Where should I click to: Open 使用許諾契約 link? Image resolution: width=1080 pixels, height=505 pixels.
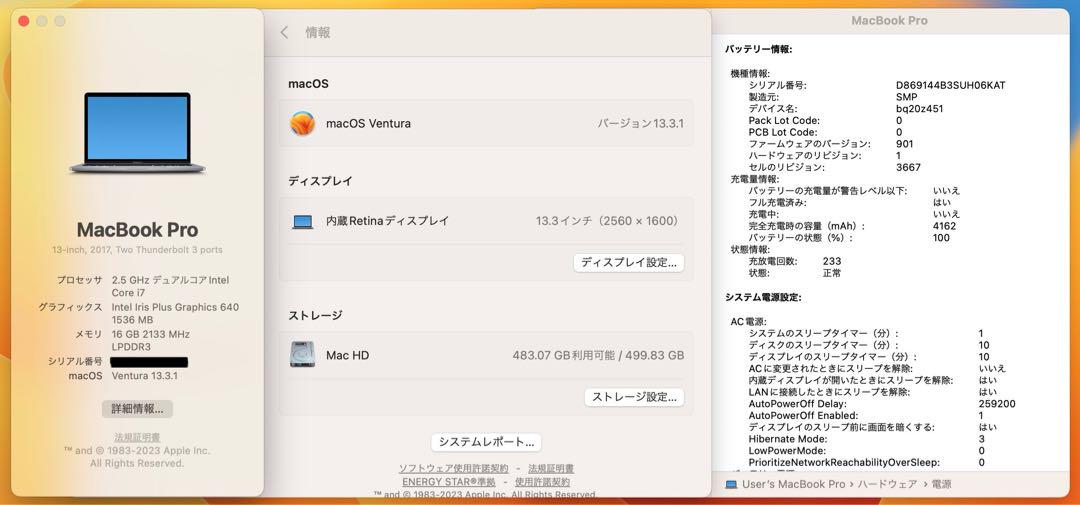(x=542, y=482)
